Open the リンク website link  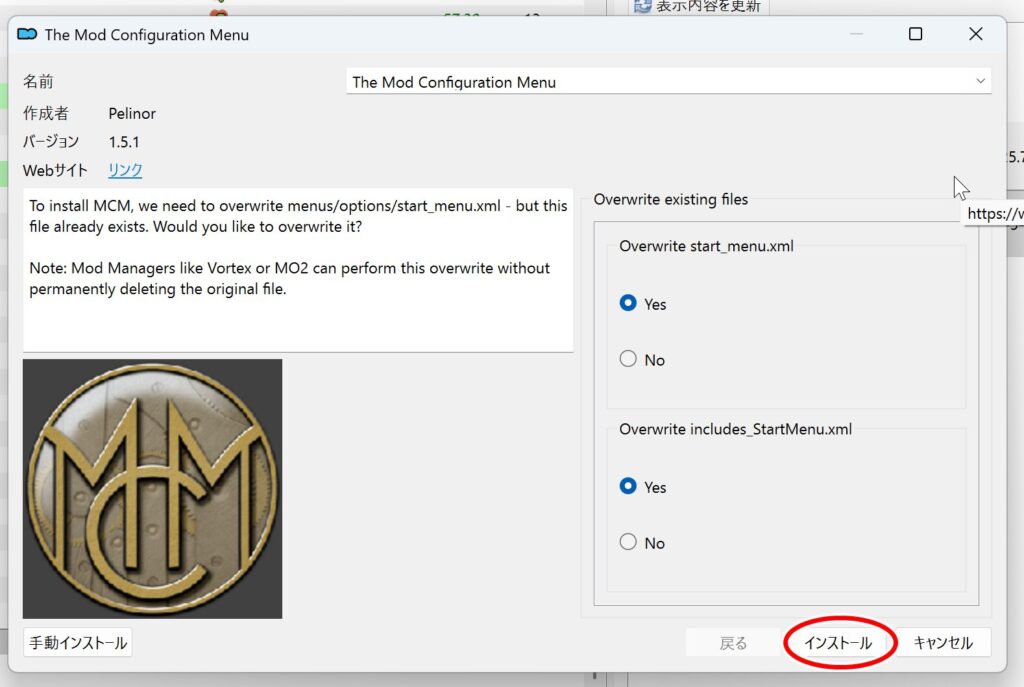[125, 170]
